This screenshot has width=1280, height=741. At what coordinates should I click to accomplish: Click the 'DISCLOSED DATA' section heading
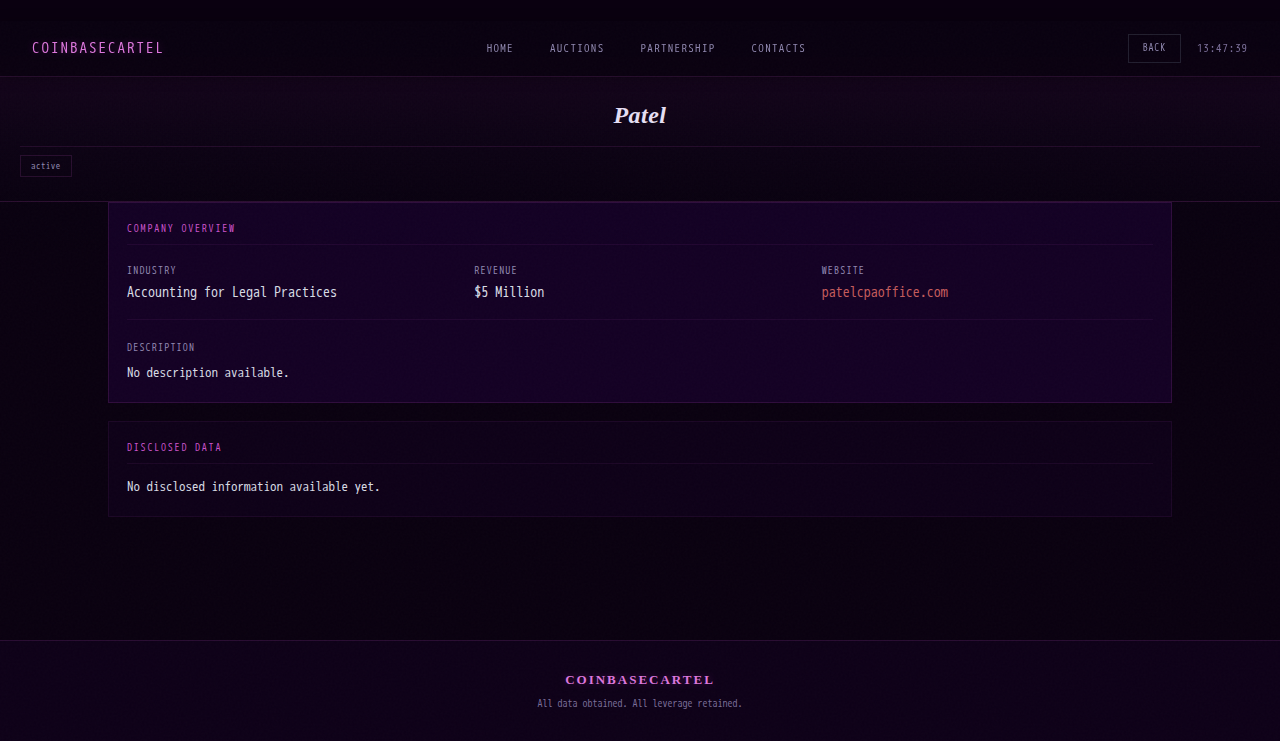(x=174, y=448)
